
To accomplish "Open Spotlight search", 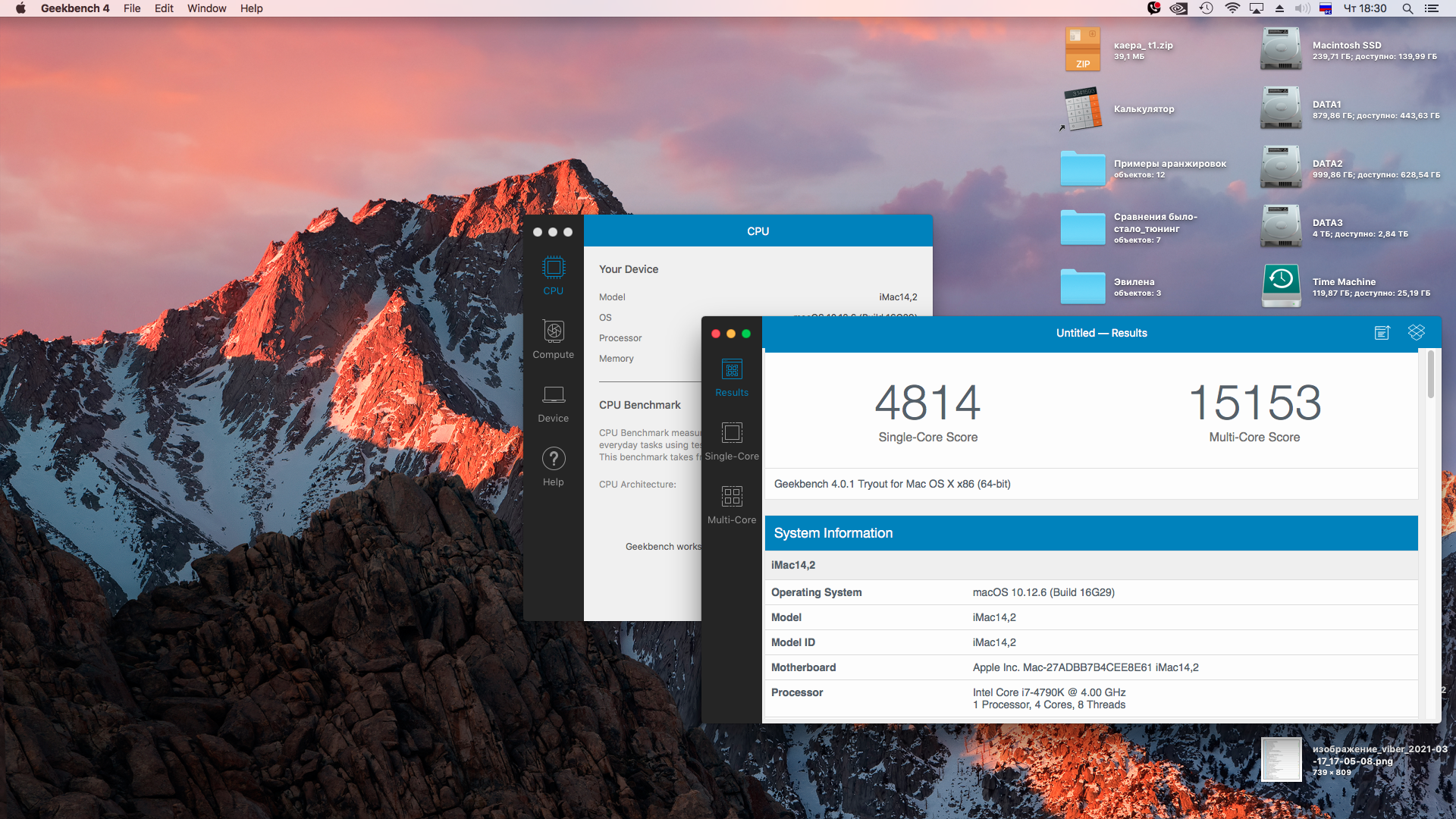I will point(1407,8).
